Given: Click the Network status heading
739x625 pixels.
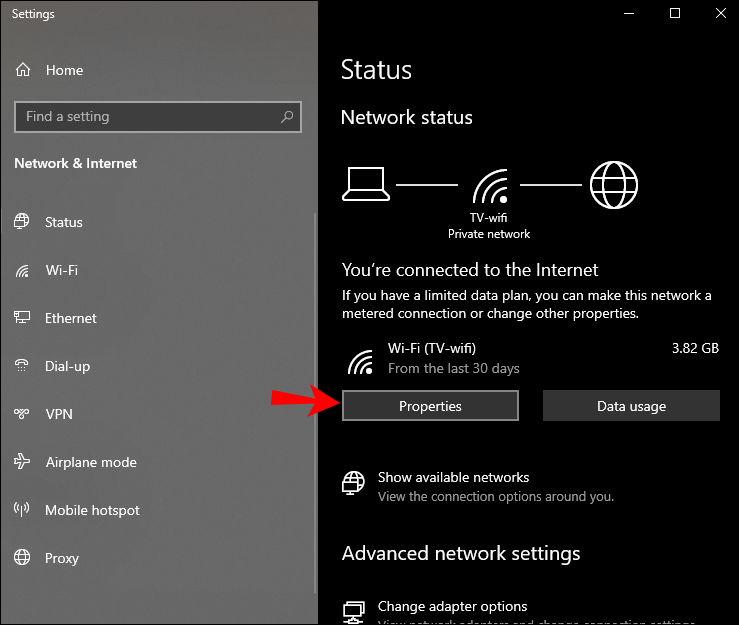Looking at the screenshot, I should pyautogui.click(x=406, y=117).
